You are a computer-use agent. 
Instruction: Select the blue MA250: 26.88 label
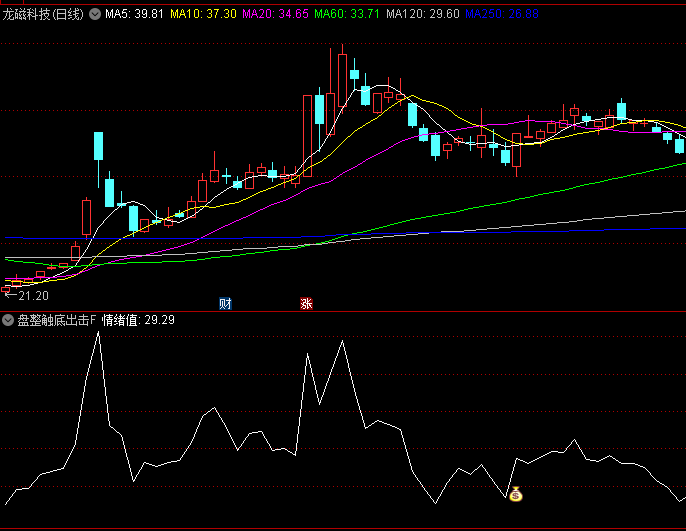click(502, 14)
